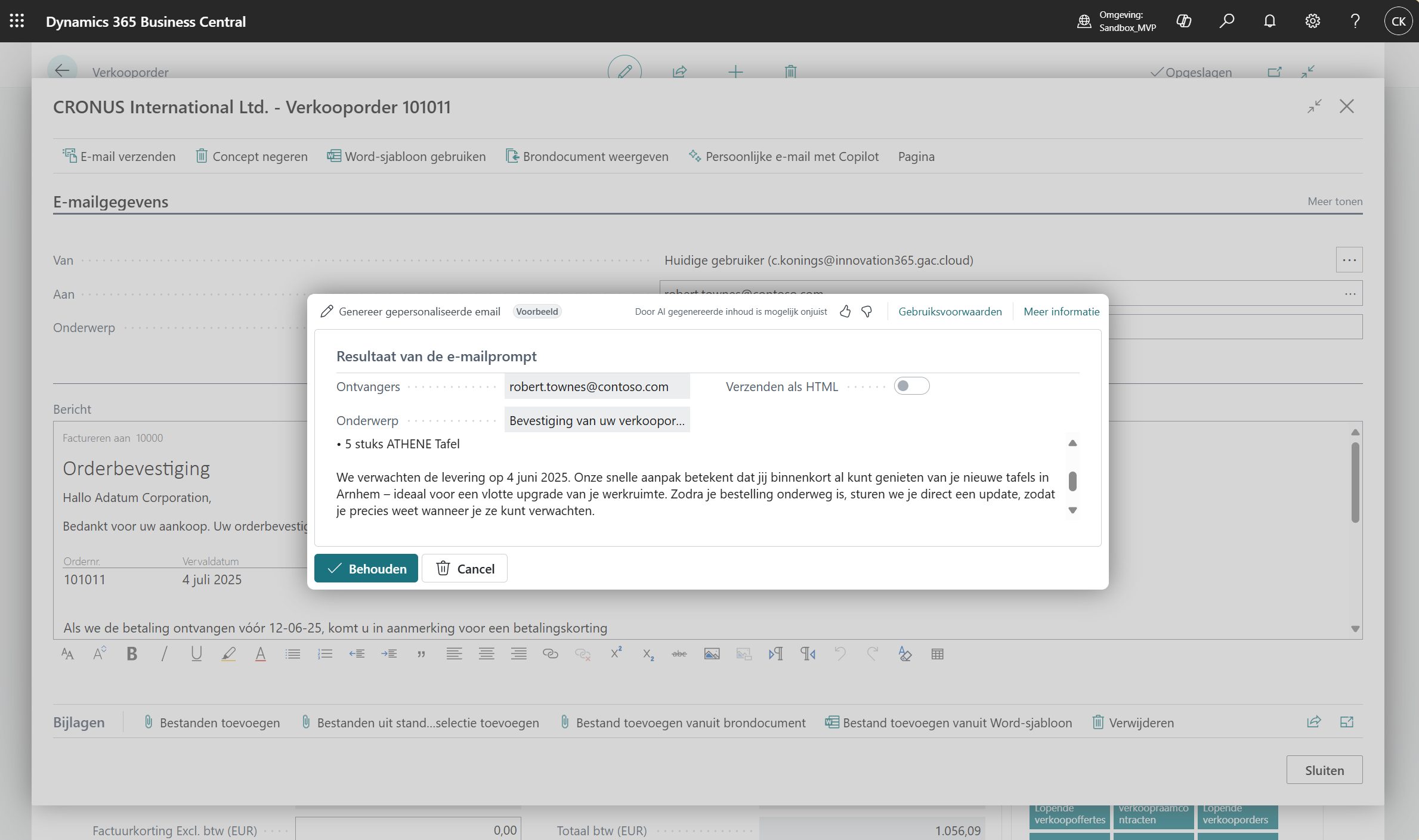Open the notifications bell
The image size is (1419, 840).
coord(1269,21)
